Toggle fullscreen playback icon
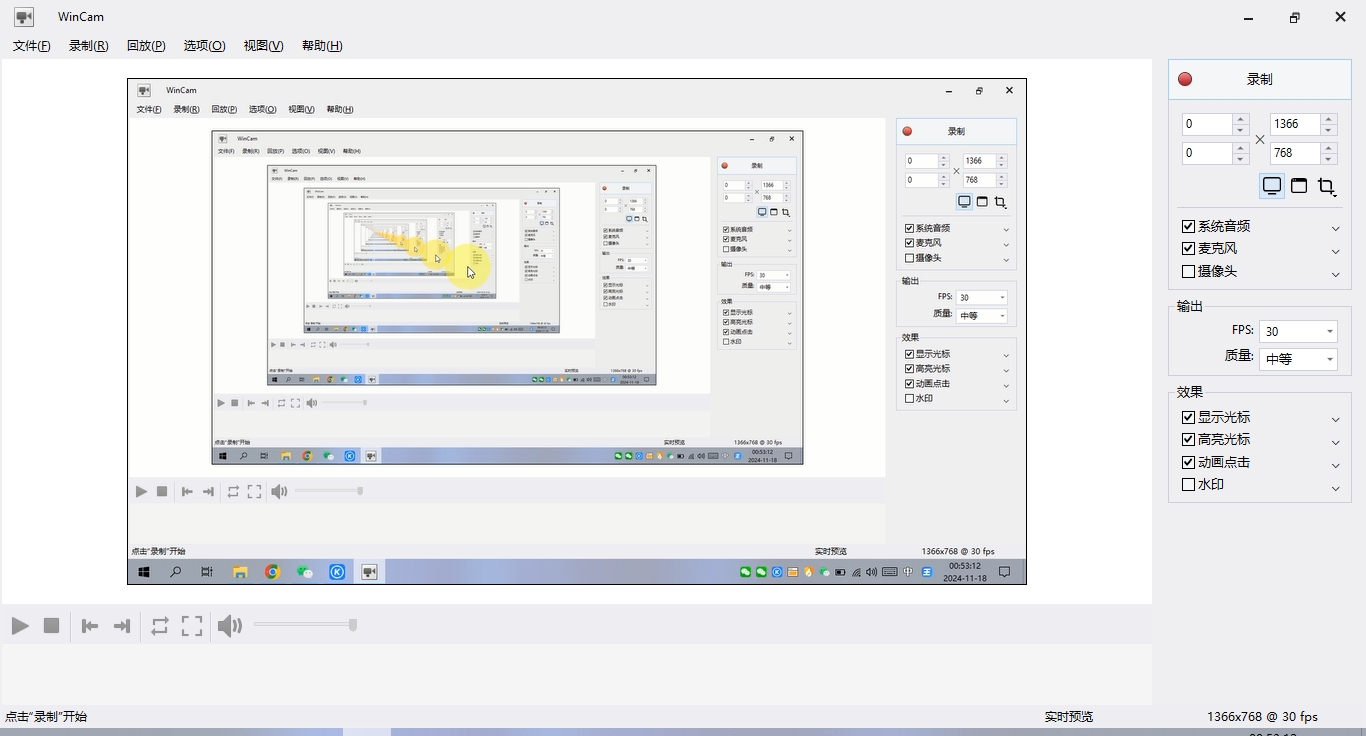The width and height of the screenshot is (1366, 736). (192, 626)
